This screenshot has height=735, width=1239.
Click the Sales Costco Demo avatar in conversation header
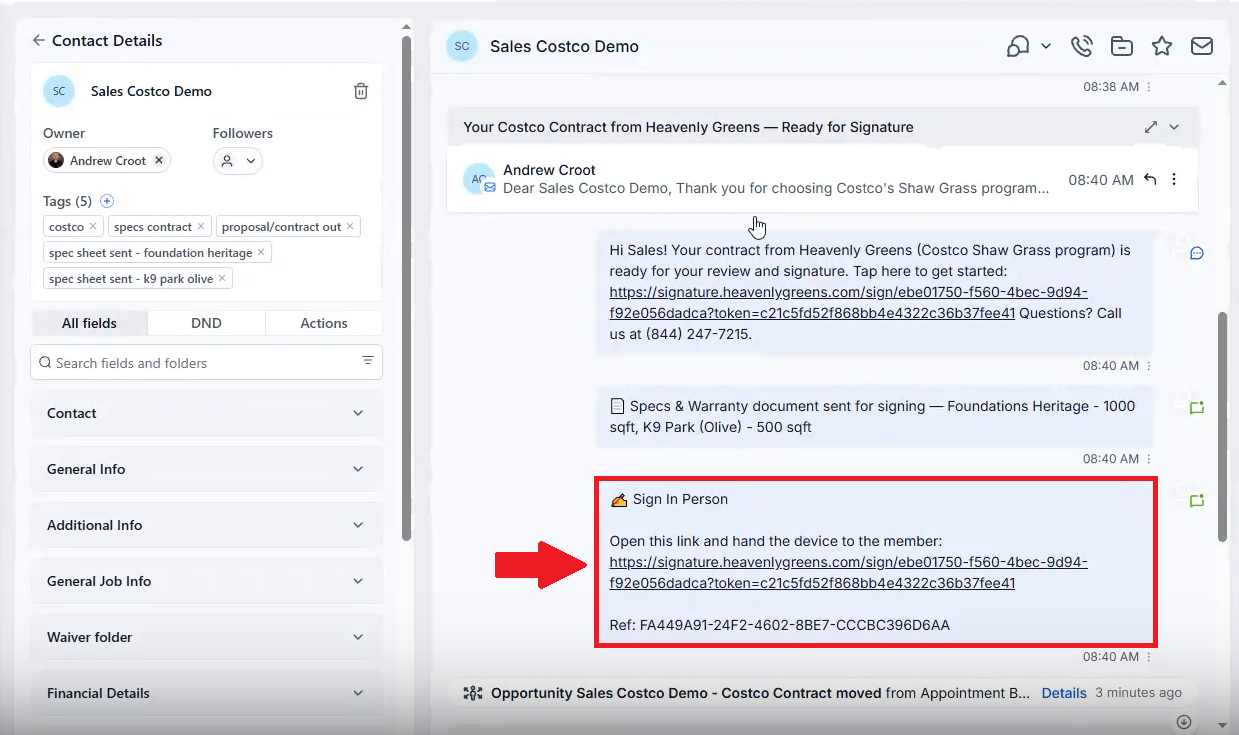[461, 46]
